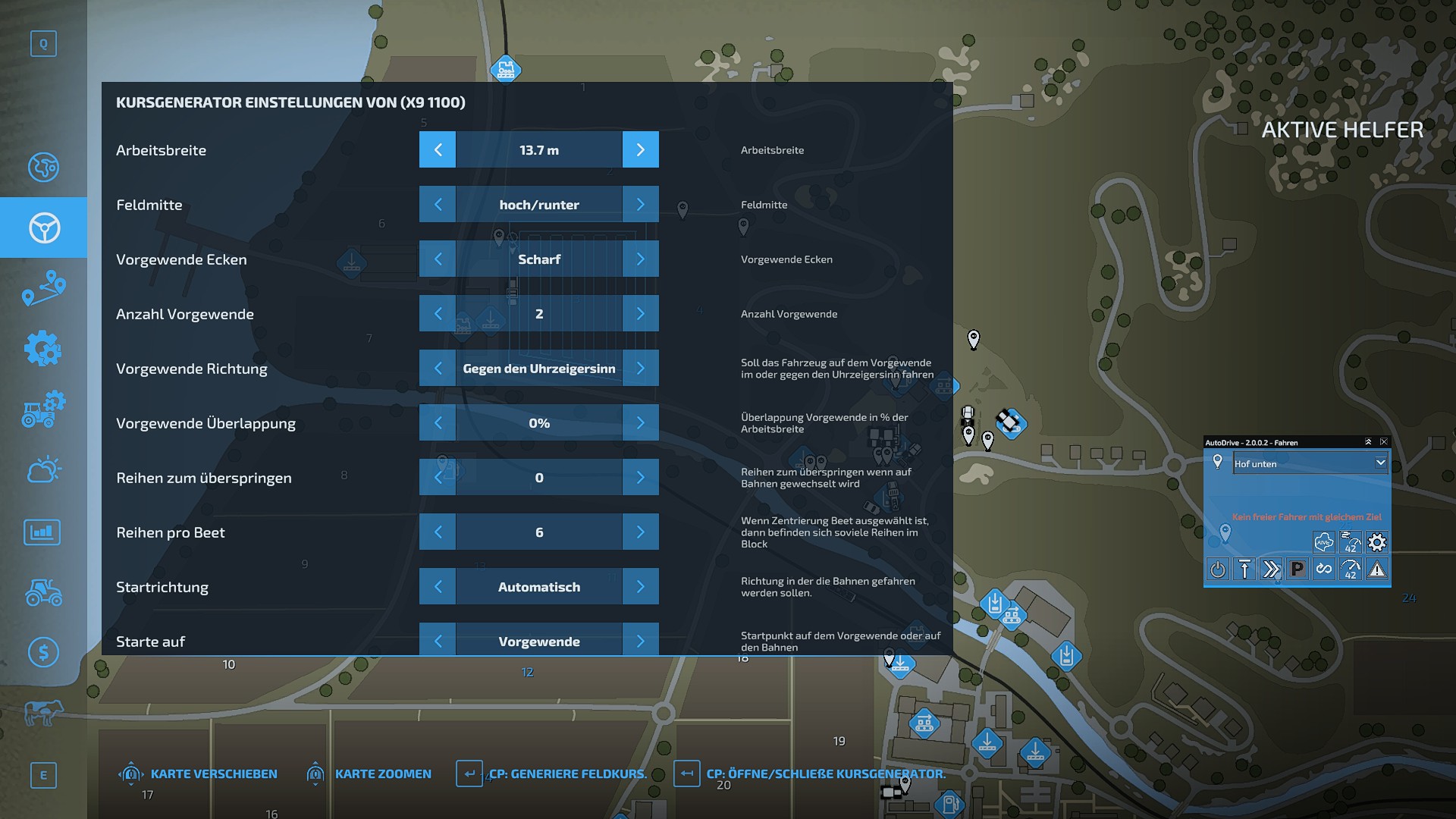Open the weather page in the sidebar
The width and height of the screenshot is (1456, 819).
pyautogui.click(x=43, y=470)
